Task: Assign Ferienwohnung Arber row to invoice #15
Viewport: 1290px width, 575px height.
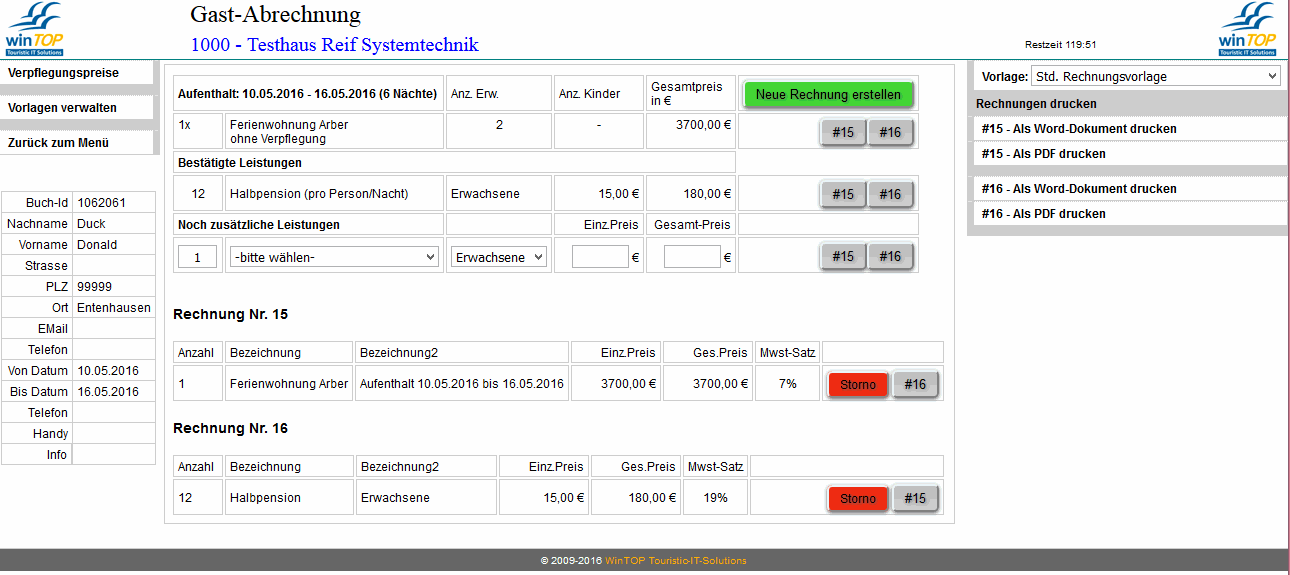Action: pos(843,133)
